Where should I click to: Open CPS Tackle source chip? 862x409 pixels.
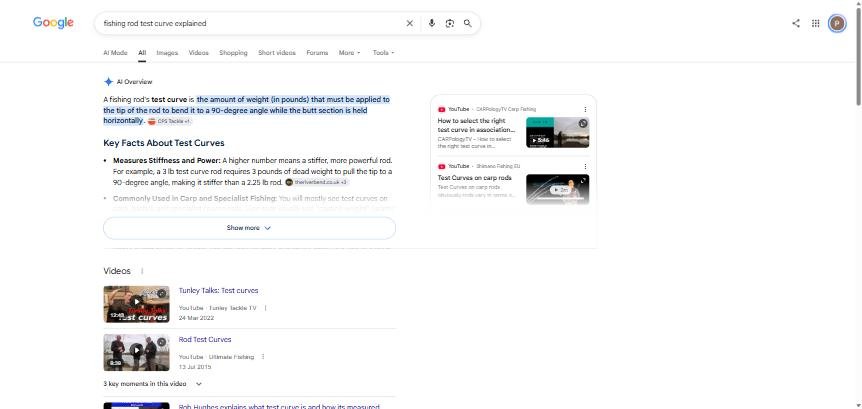tap(169, 121)
